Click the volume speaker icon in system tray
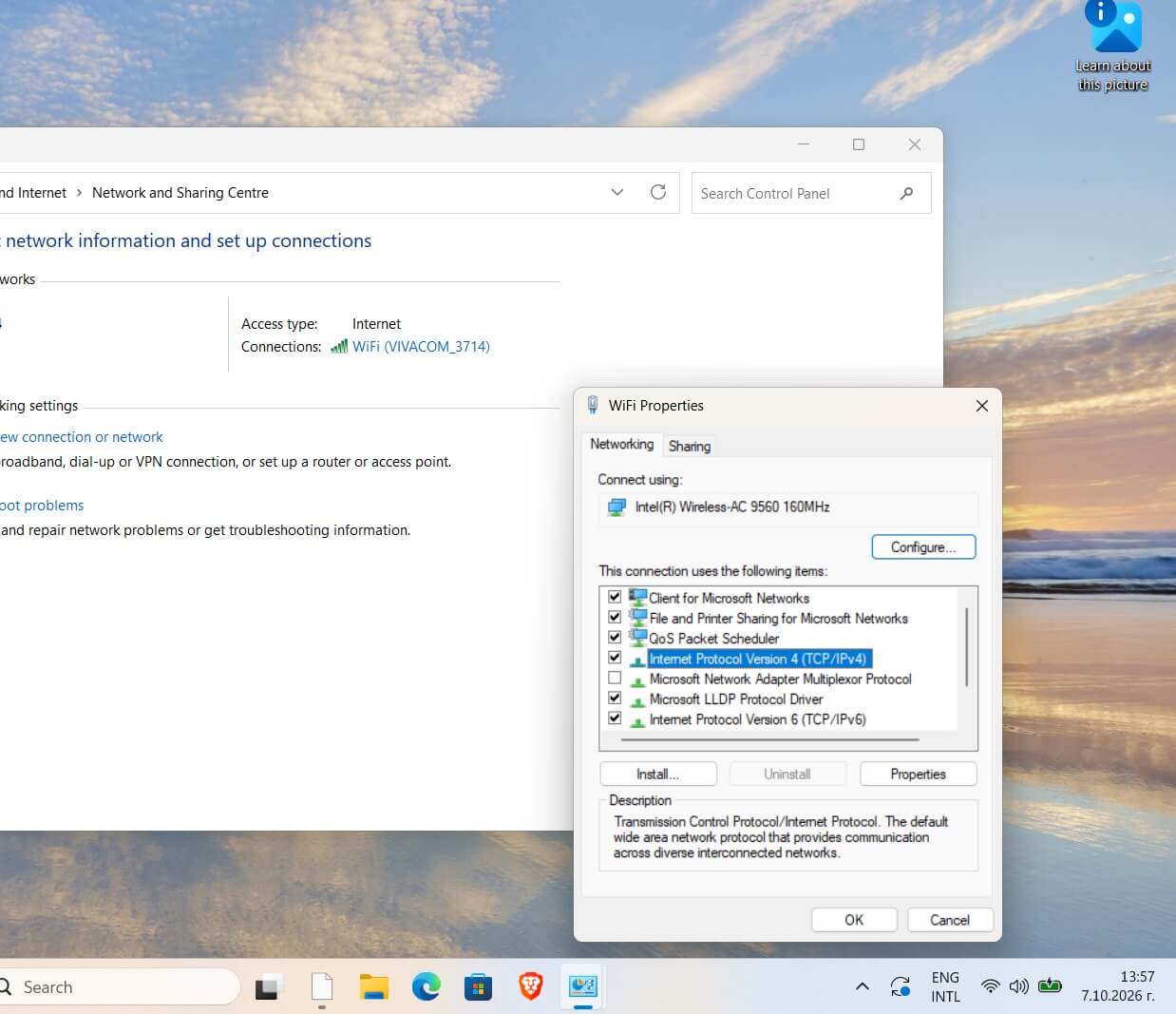Viewport: 1176px width, 1014px height. coord(1018,986)
